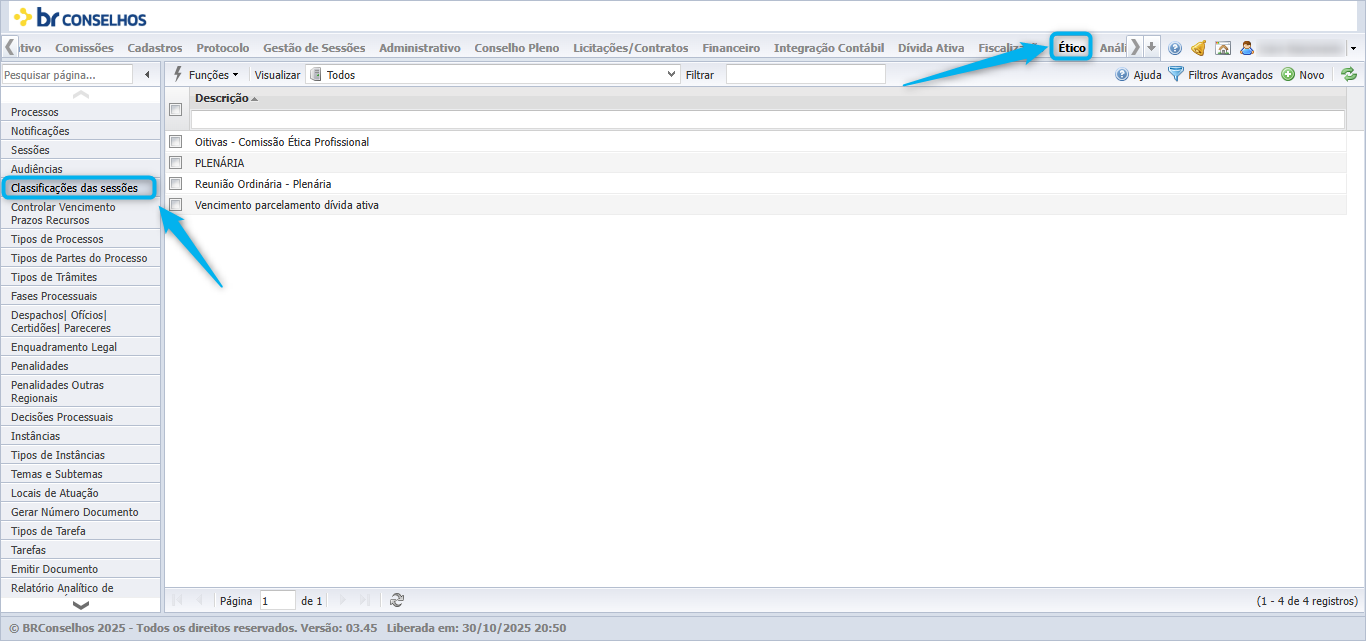Open the Gestão de Sessões tab
Viewport: 1366px width, 641px height.
314,48
